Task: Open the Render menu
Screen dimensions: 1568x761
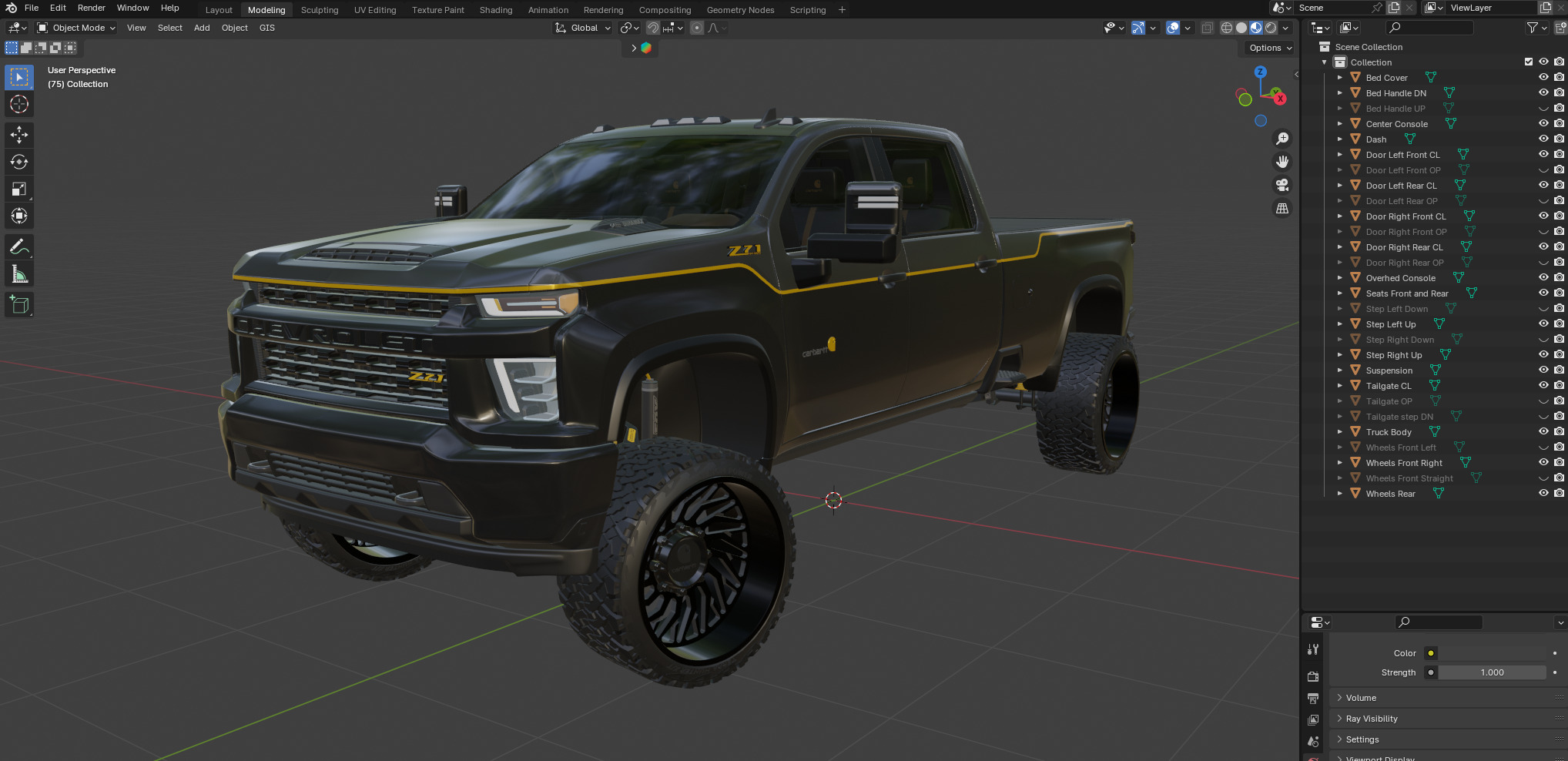Action: click(x=91, y=8)
